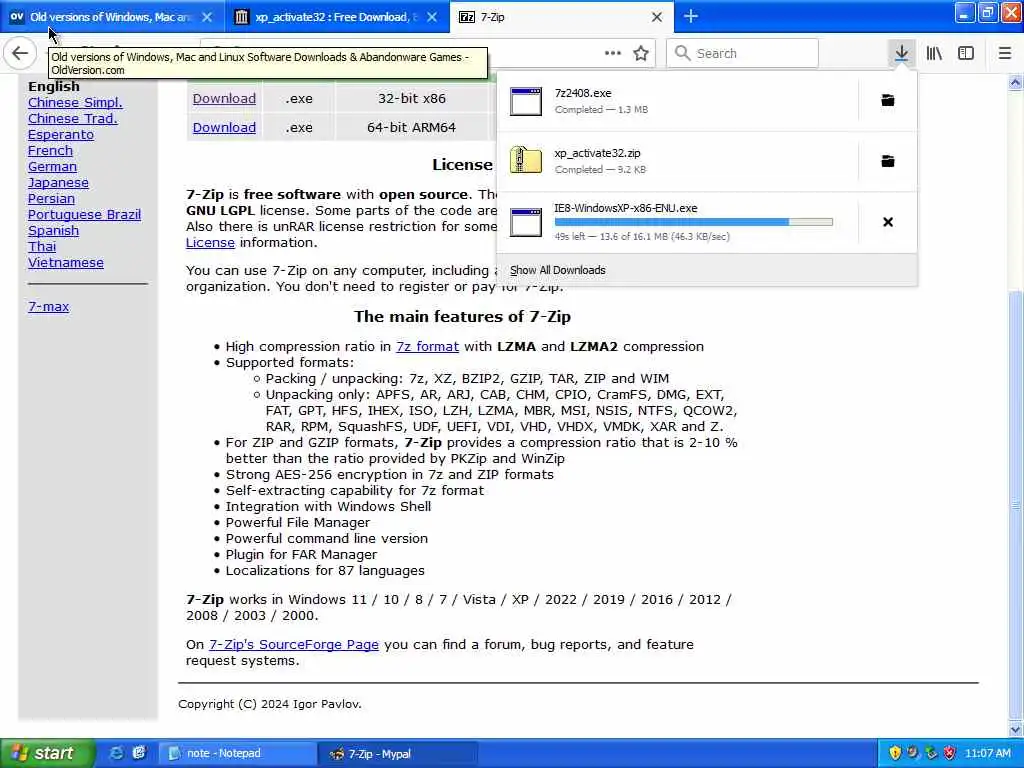Screen dimensions: 1024x768
Task: Visit 7-Zip's SourceForge Page link
Action: click(294, 644)
